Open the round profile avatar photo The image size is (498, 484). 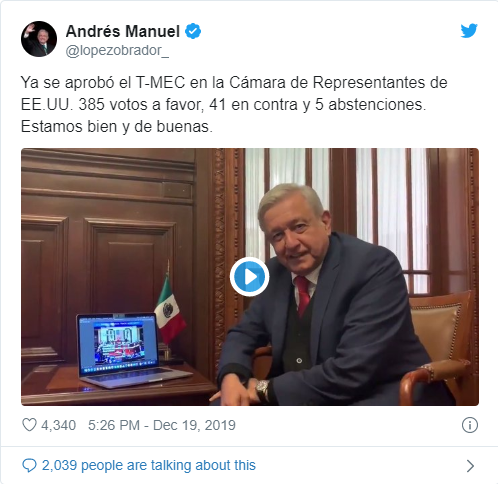point(39,39)
